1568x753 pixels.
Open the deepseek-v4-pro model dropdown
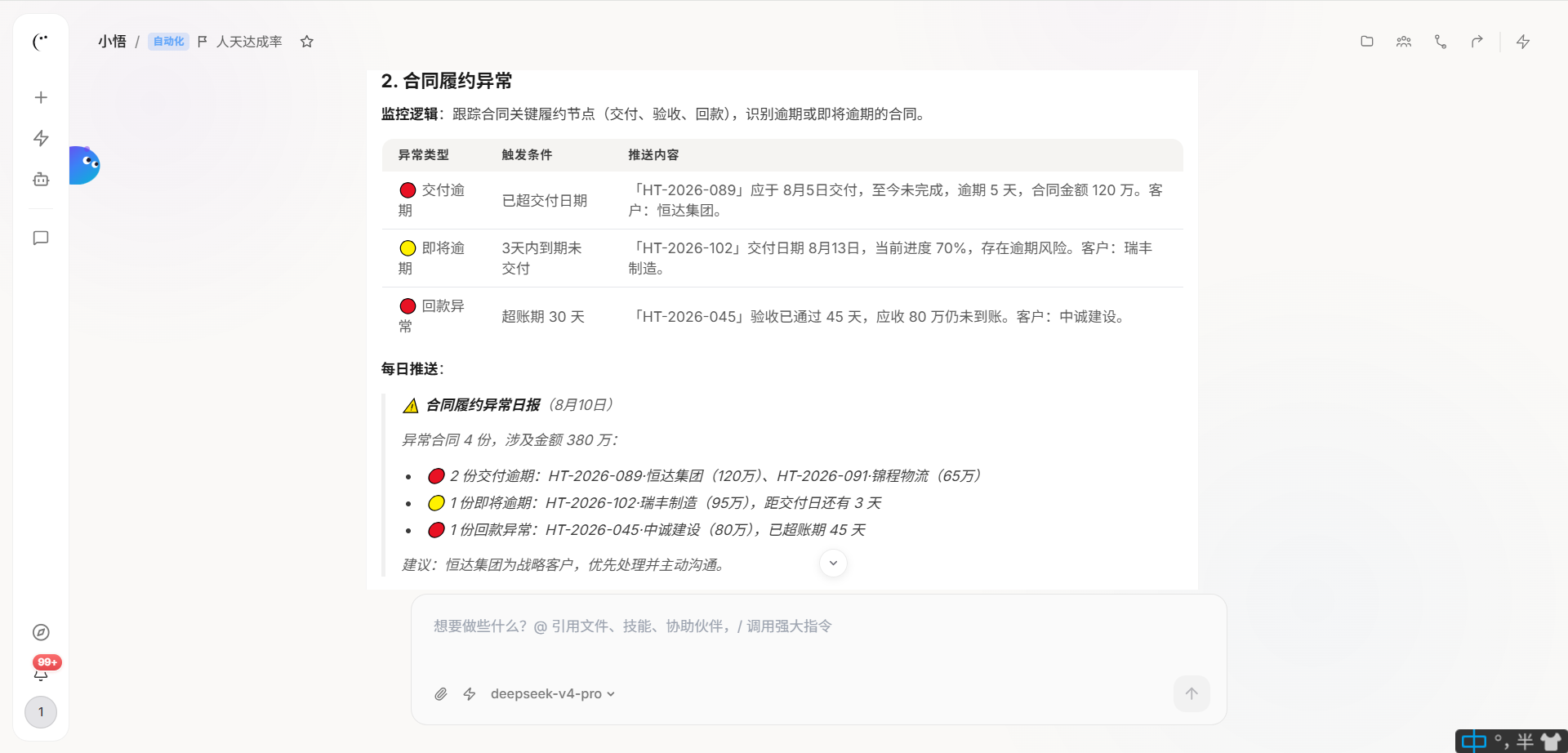[x=552, y=693]
